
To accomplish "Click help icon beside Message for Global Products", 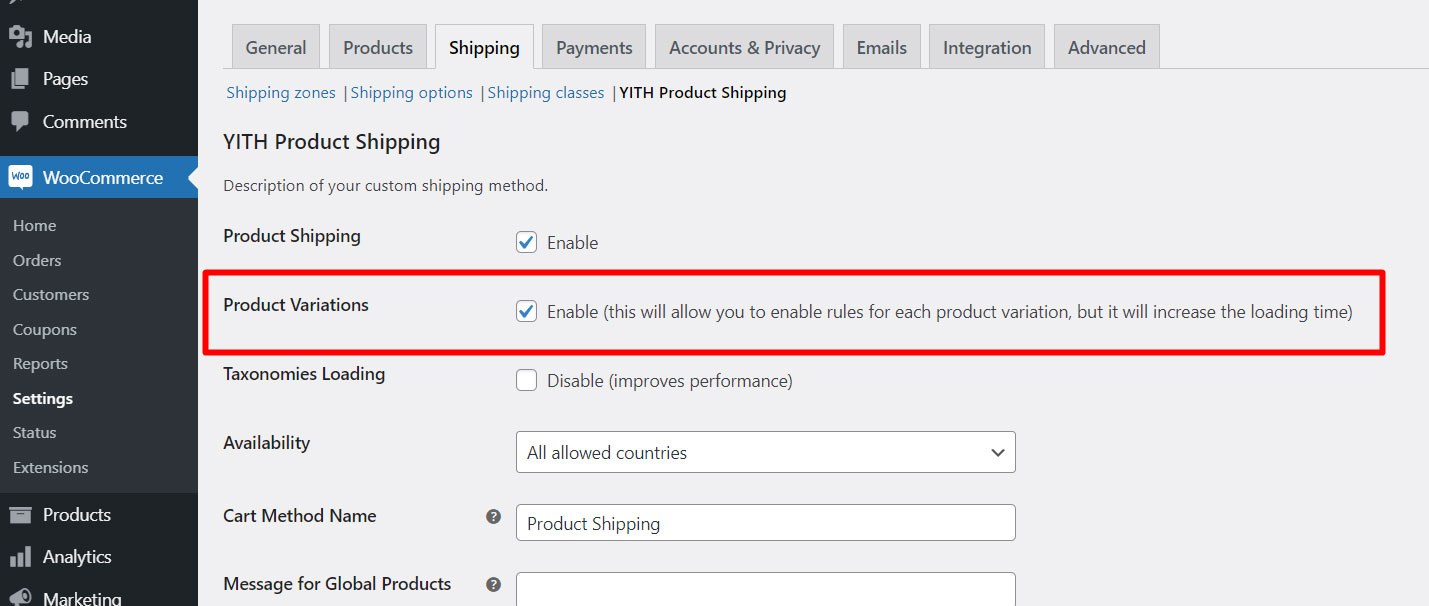I will click(493, 585).
